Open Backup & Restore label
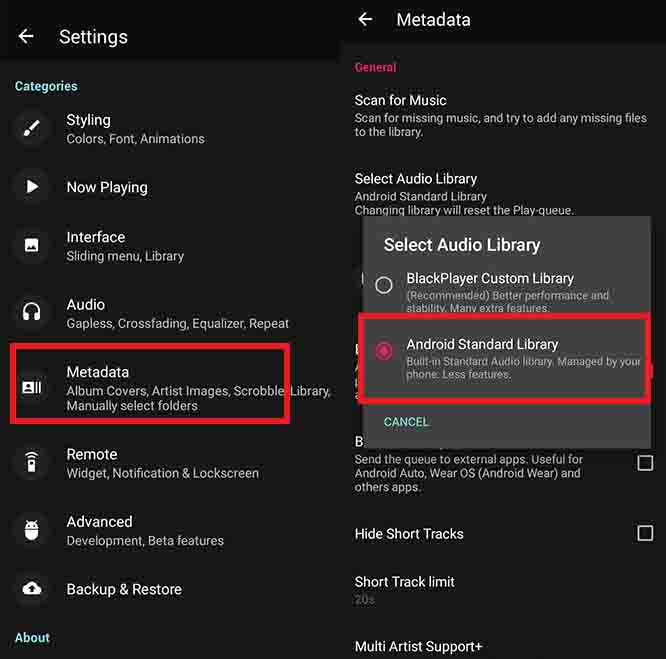The width and height of the screenshot is (666, 659). [x=124, y=589]
